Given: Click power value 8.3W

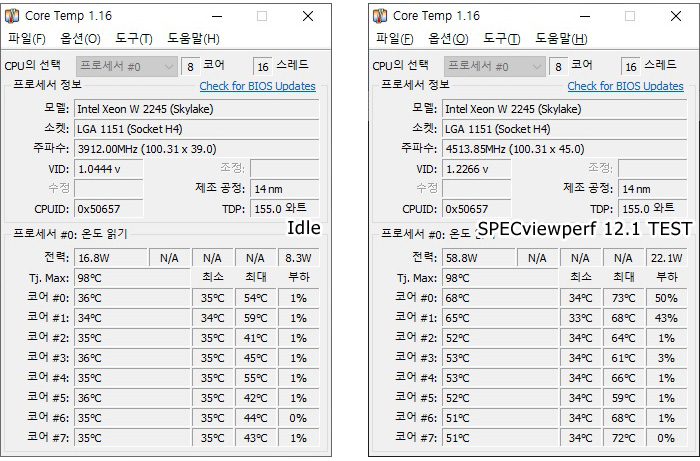Looking at the screenshot, I should (x=298, y=258).
